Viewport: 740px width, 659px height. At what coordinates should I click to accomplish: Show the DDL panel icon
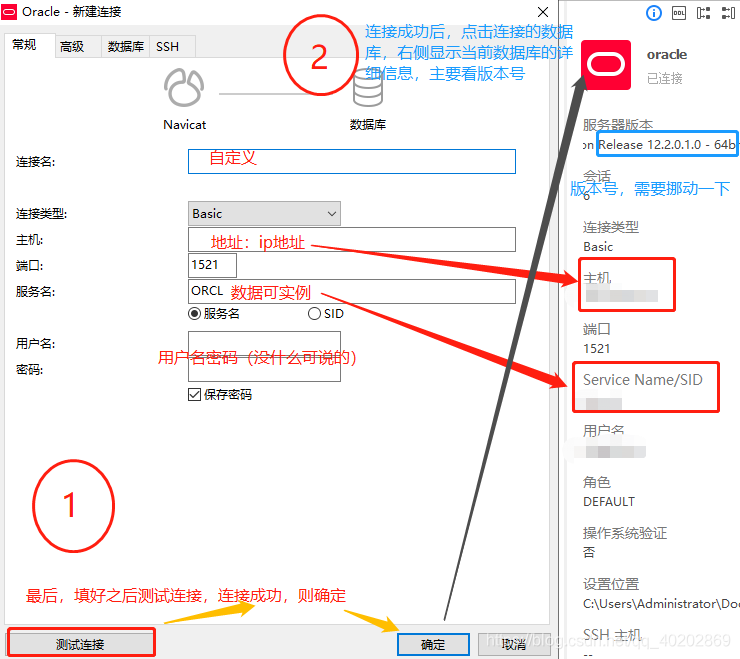tap(679, 13)
